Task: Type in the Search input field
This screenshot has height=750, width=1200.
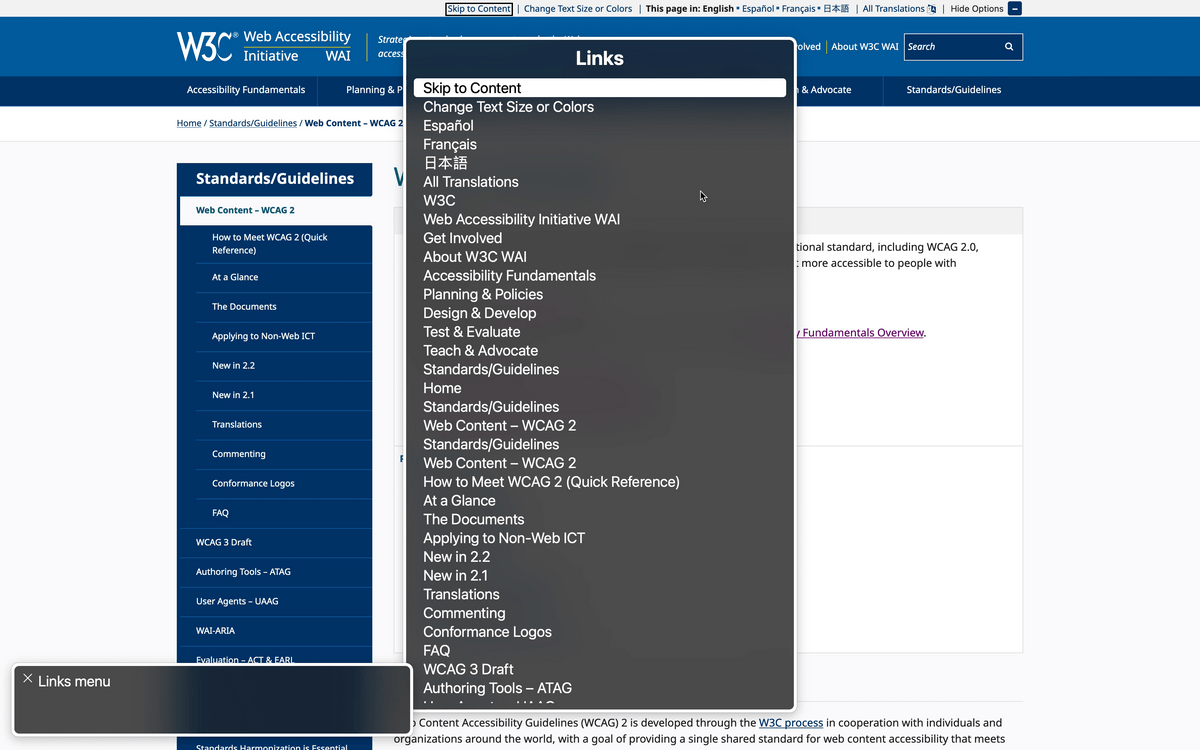Action: (950, 47)
